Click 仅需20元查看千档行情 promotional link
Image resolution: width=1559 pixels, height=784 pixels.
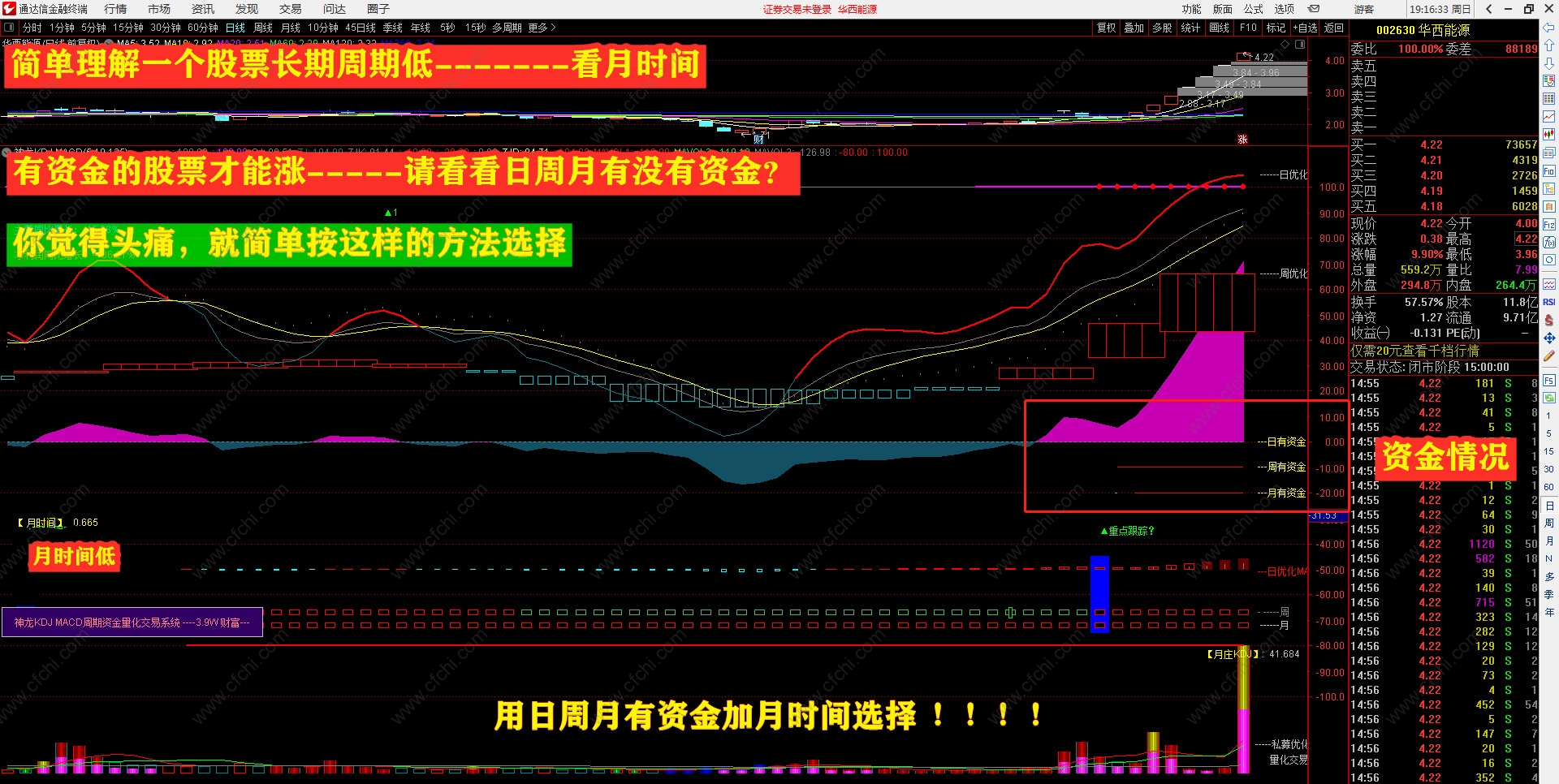pyautogui.click(x=1414, y=351)
